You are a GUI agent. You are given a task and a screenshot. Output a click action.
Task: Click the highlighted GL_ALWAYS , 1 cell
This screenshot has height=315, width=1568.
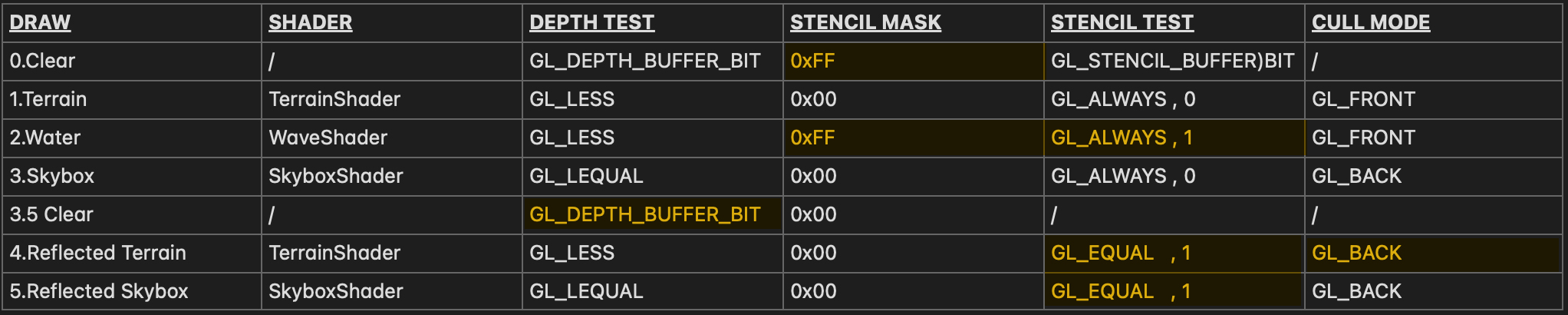(x=1174, y=138)
